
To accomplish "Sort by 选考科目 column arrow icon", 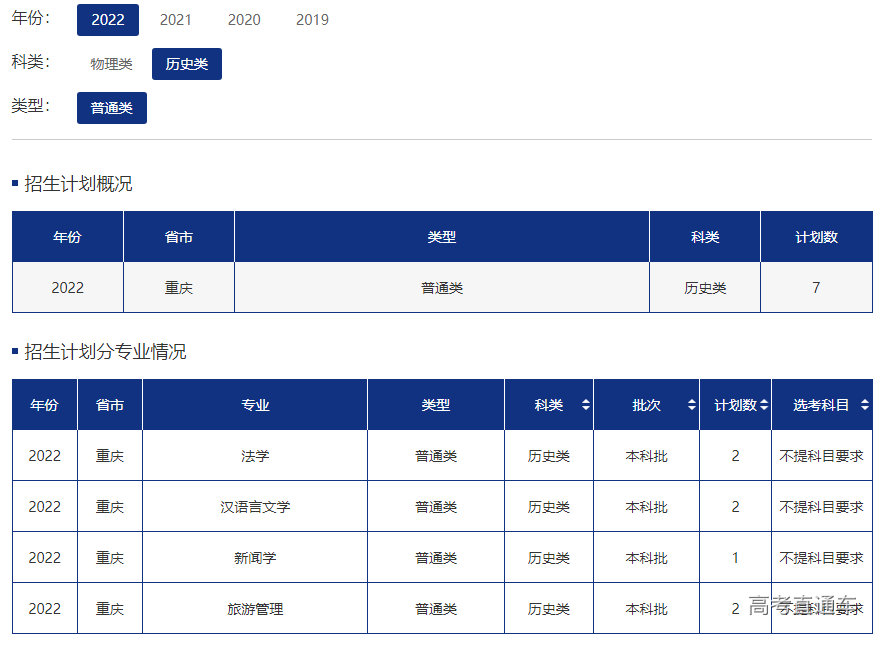I will [864, 405].
